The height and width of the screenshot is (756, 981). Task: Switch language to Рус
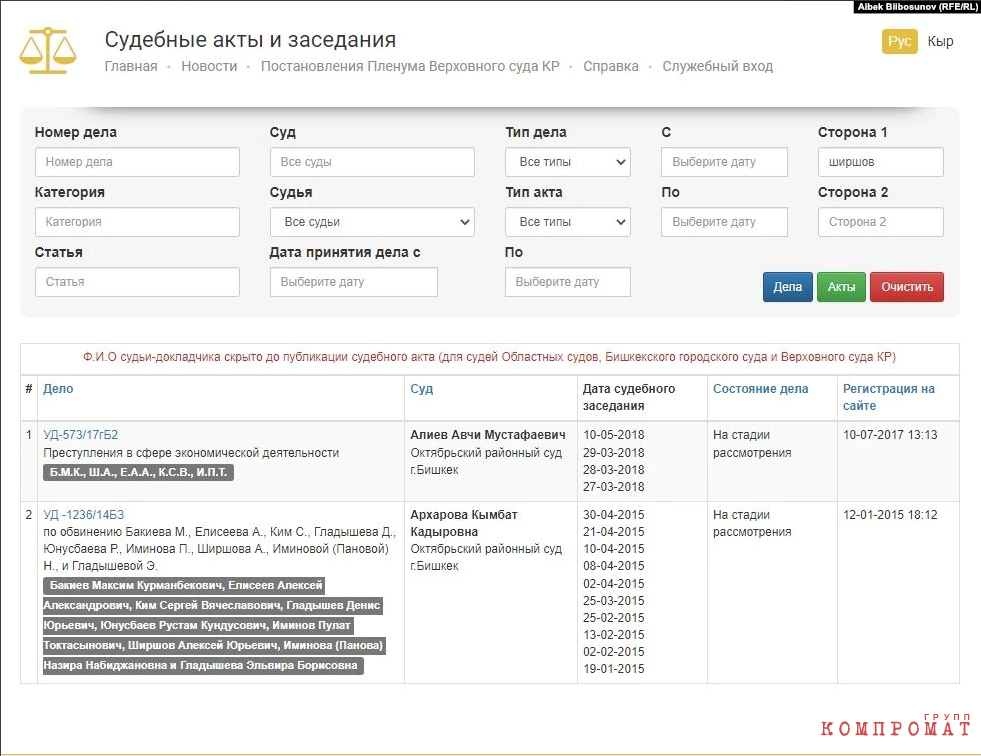coord(900,41)
